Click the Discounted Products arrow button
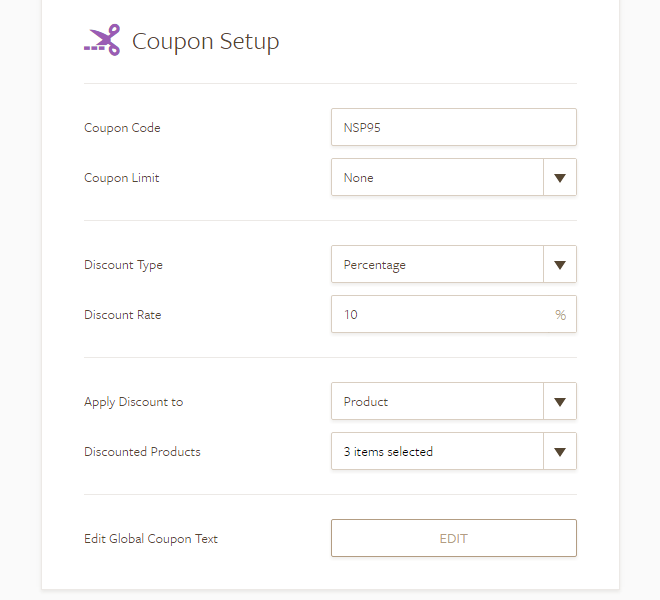This screenshot has height=600, width=660. tap(560, 452)
